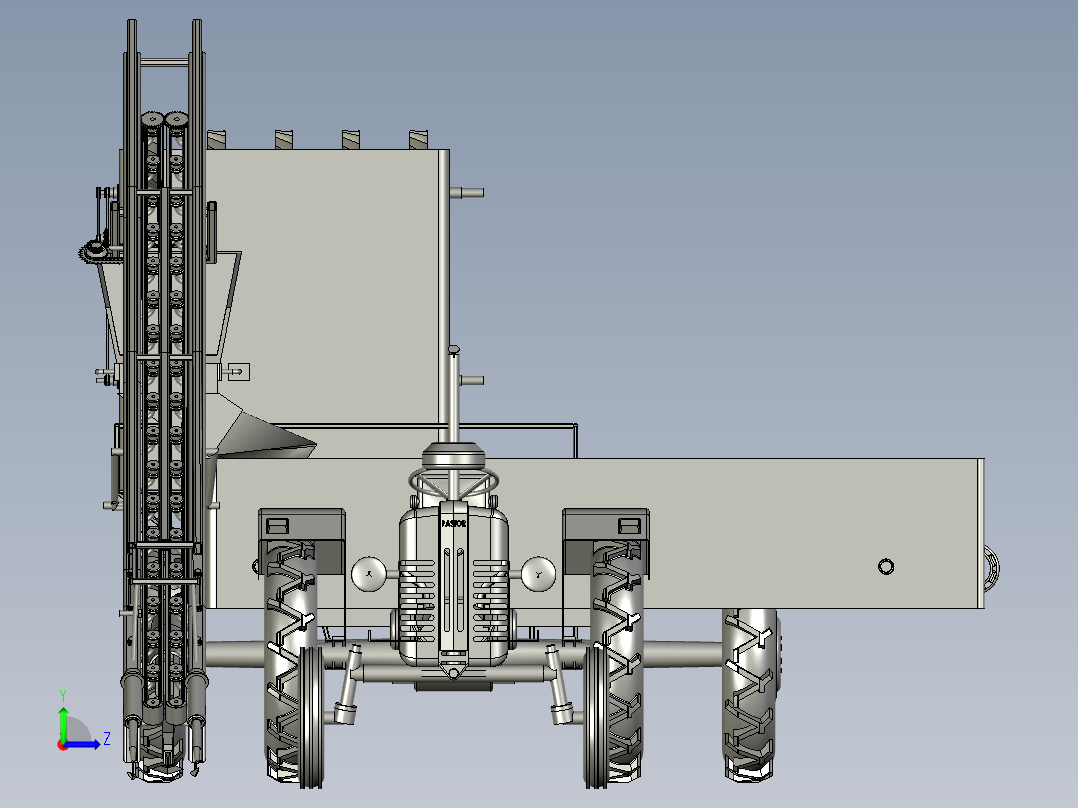Viewport: 1078px width, 808px height.
Task: Select the tractor's right round headlight
Action: [538, 574]
